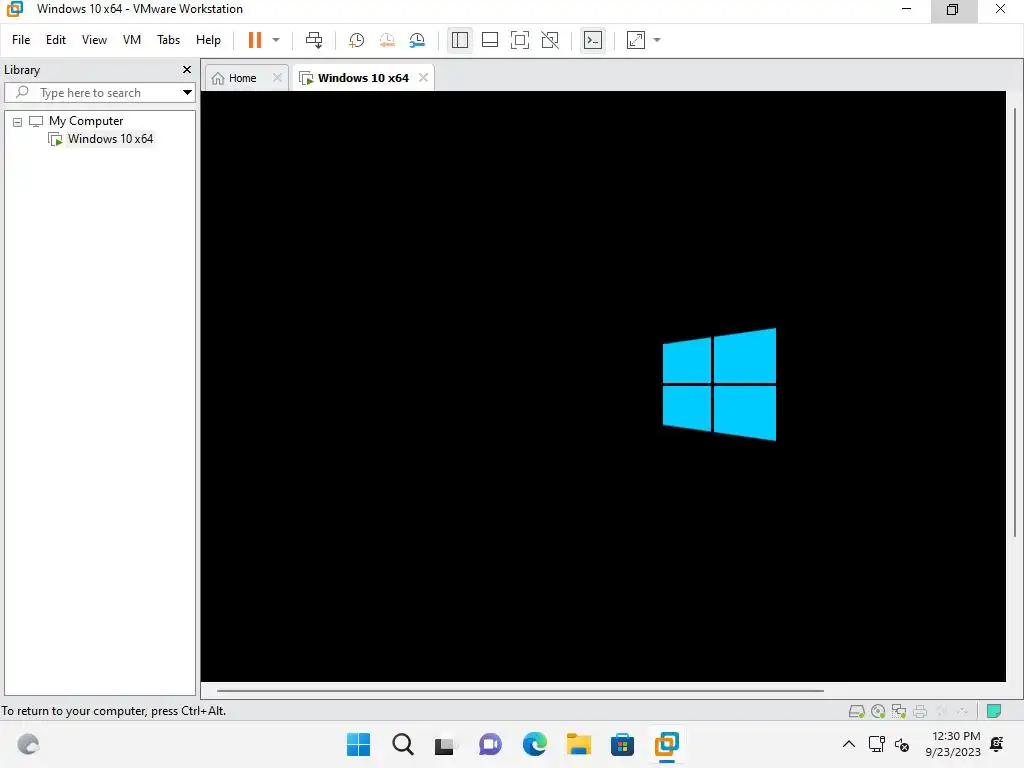Show hidden system tray icons
1024x768 pixels.
click(x=849, y=744)
